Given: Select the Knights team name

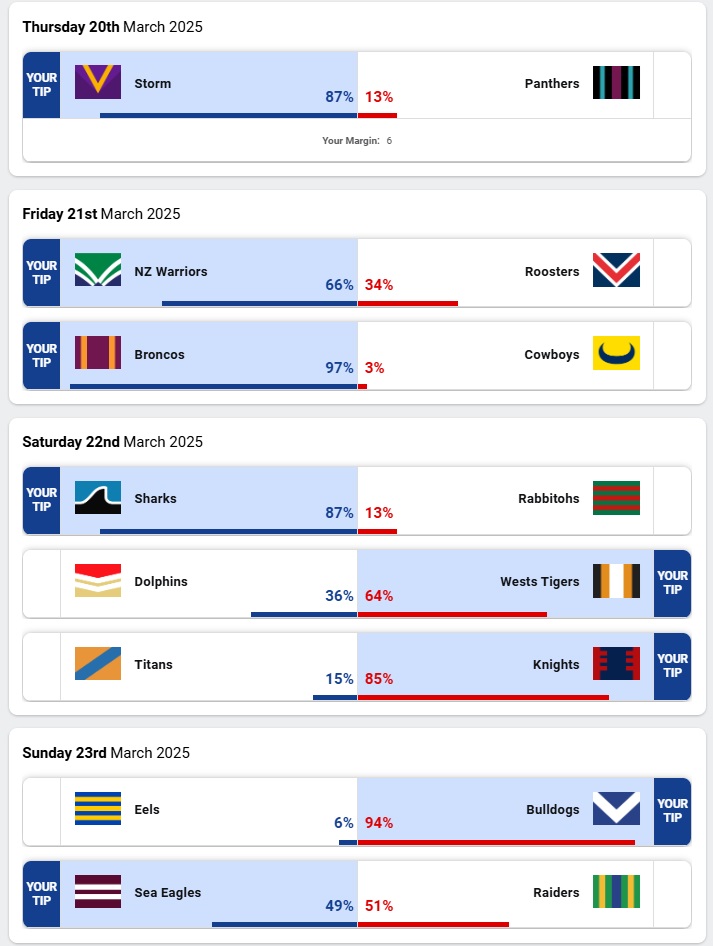Looking at the screenshot, I should pyautogui.click(x=556, y=664).
